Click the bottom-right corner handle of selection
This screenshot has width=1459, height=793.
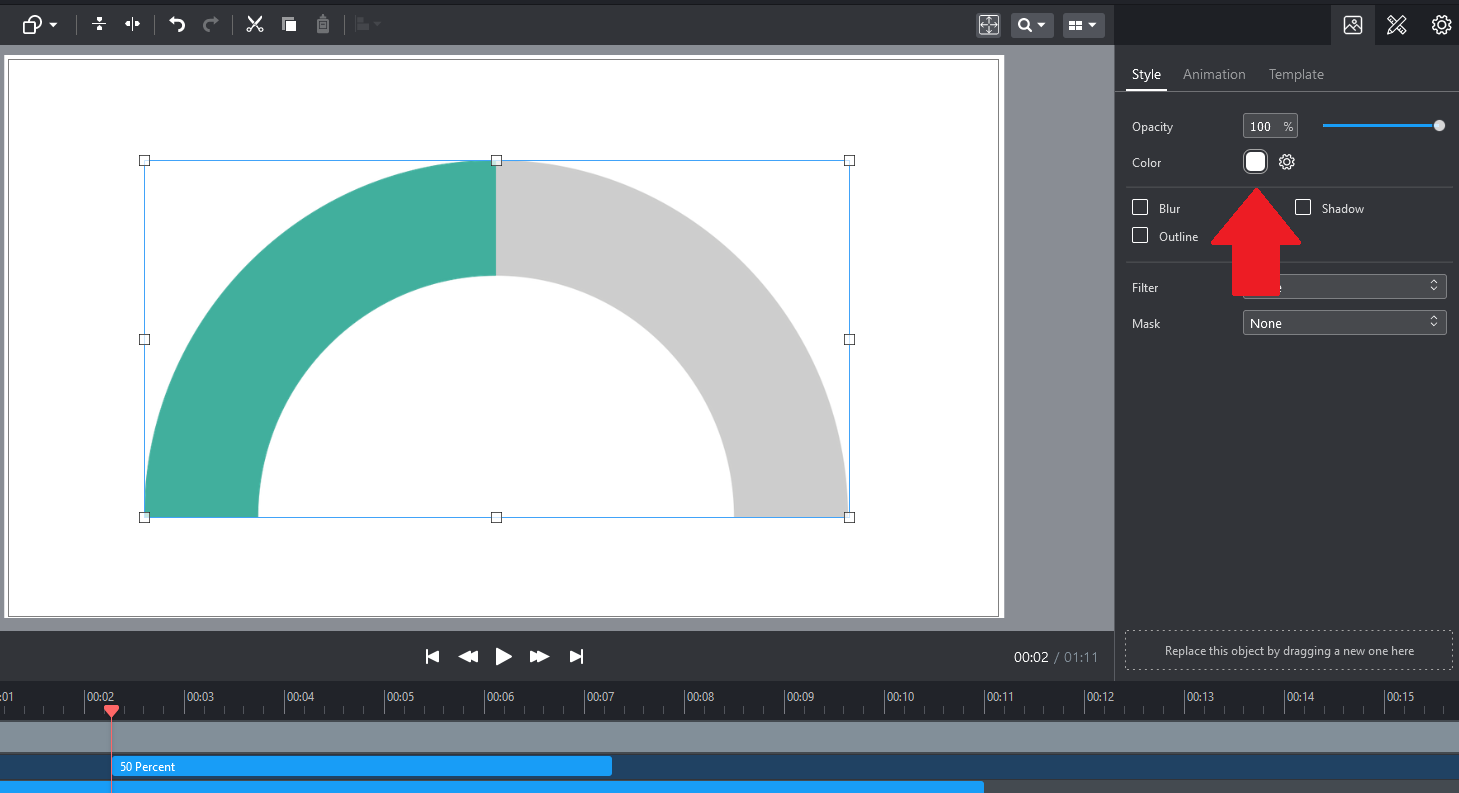click(x=849, y=517)
